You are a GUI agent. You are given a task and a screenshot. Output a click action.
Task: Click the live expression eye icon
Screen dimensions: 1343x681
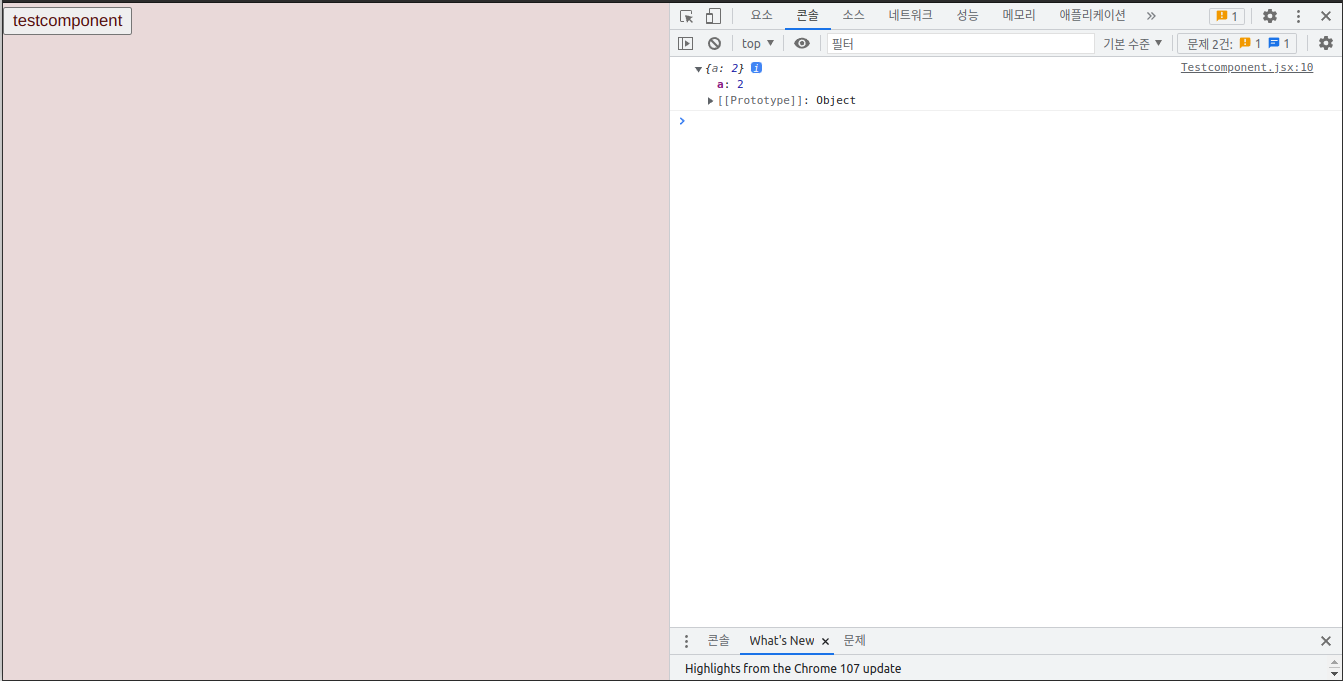(802, 43)
